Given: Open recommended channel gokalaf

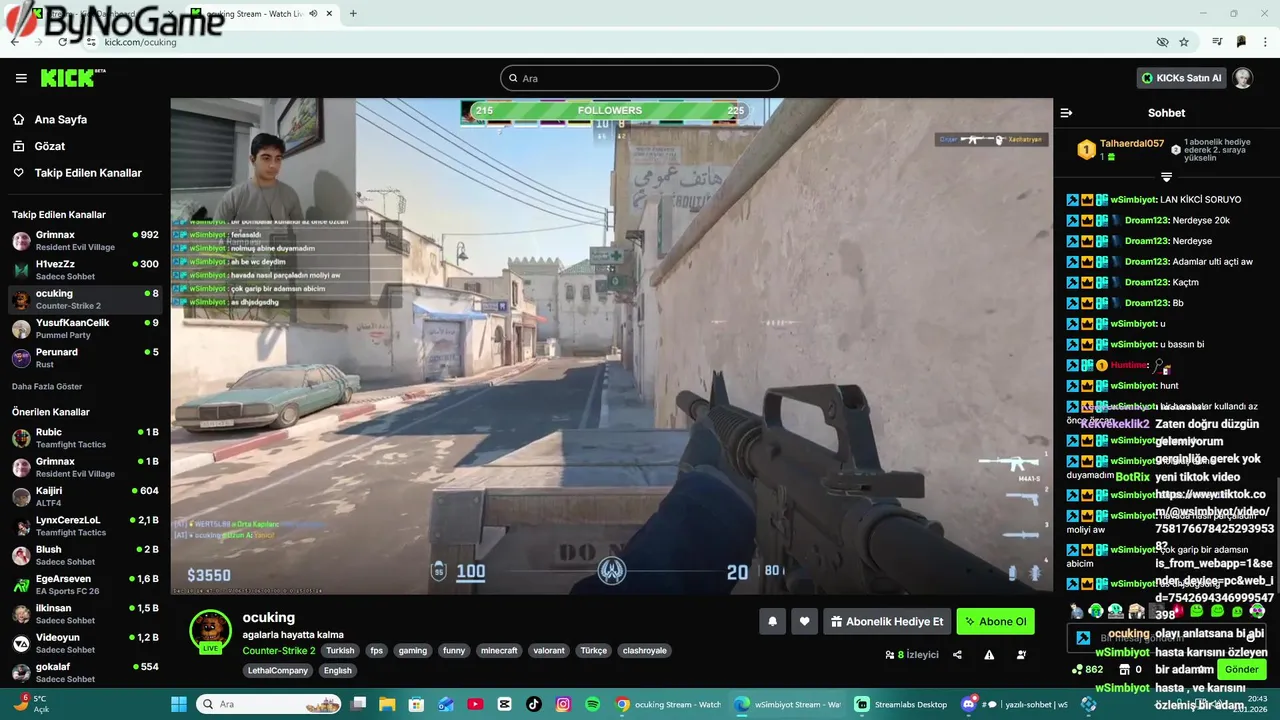Looking at the screenshot, I should click(85, 672).
